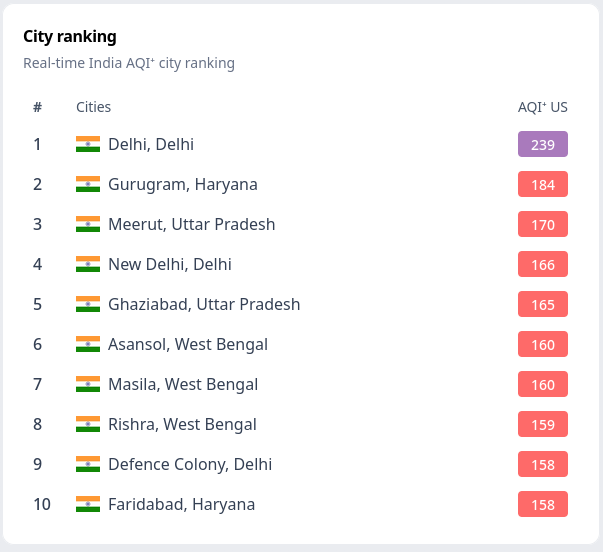The width and height of the screenshot is (603, 552).
Task: Click the 165 AQI badge for Ghaziabad
Action: tap(543, 304)
